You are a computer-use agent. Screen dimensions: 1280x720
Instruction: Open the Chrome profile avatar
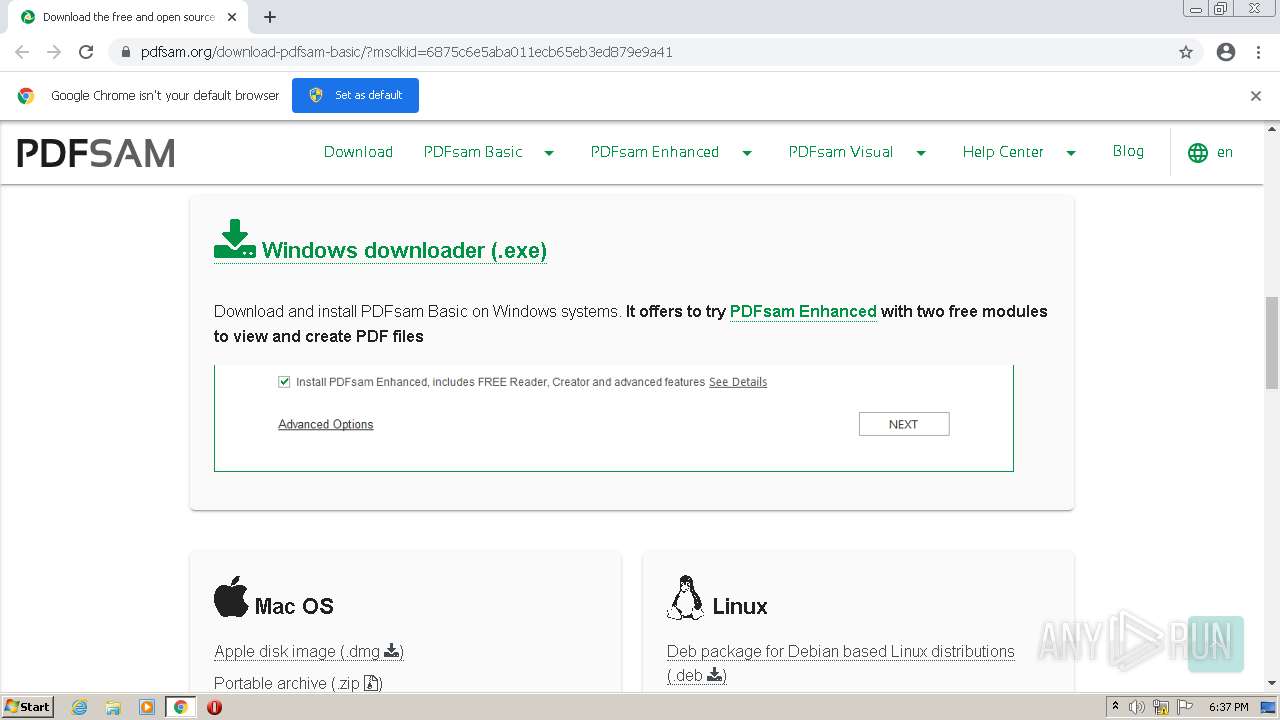(x=1226, y=52)
